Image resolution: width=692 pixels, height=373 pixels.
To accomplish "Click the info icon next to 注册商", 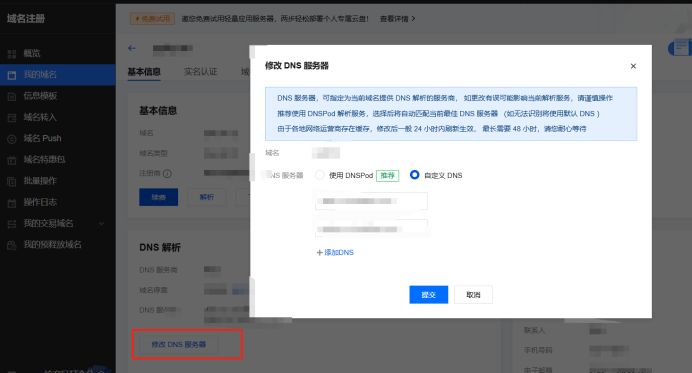I will (167, 173).
